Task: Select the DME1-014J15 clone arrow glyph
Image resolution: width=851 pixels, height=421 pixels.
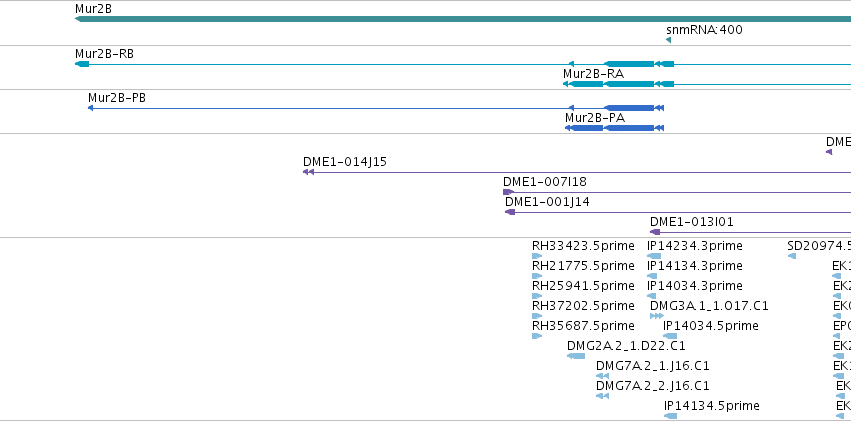Action: point(308,172)
